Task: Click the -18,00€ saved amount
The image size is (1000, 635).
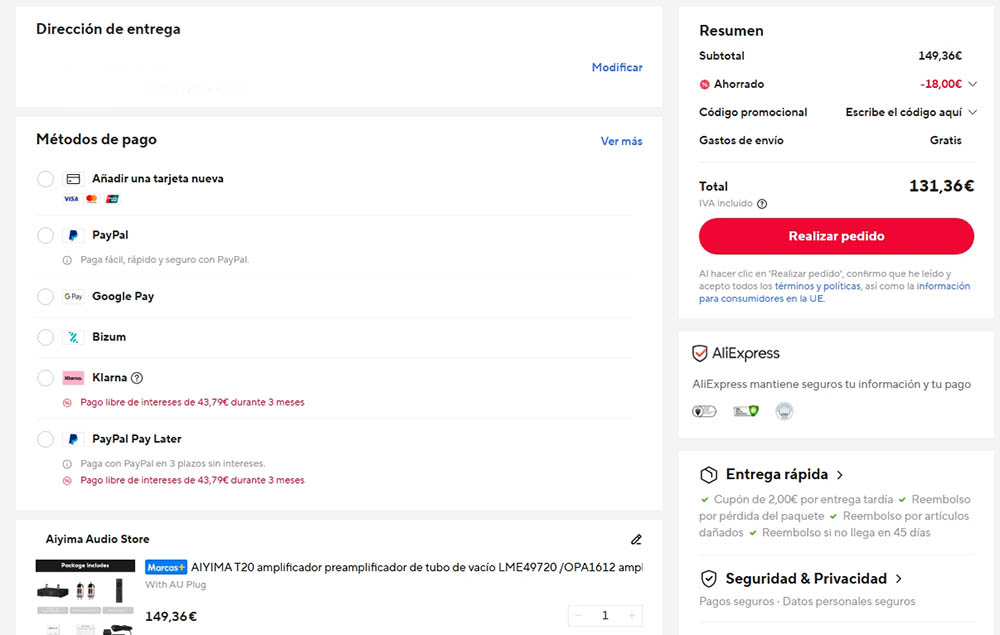Action: [x=941, y=84]
